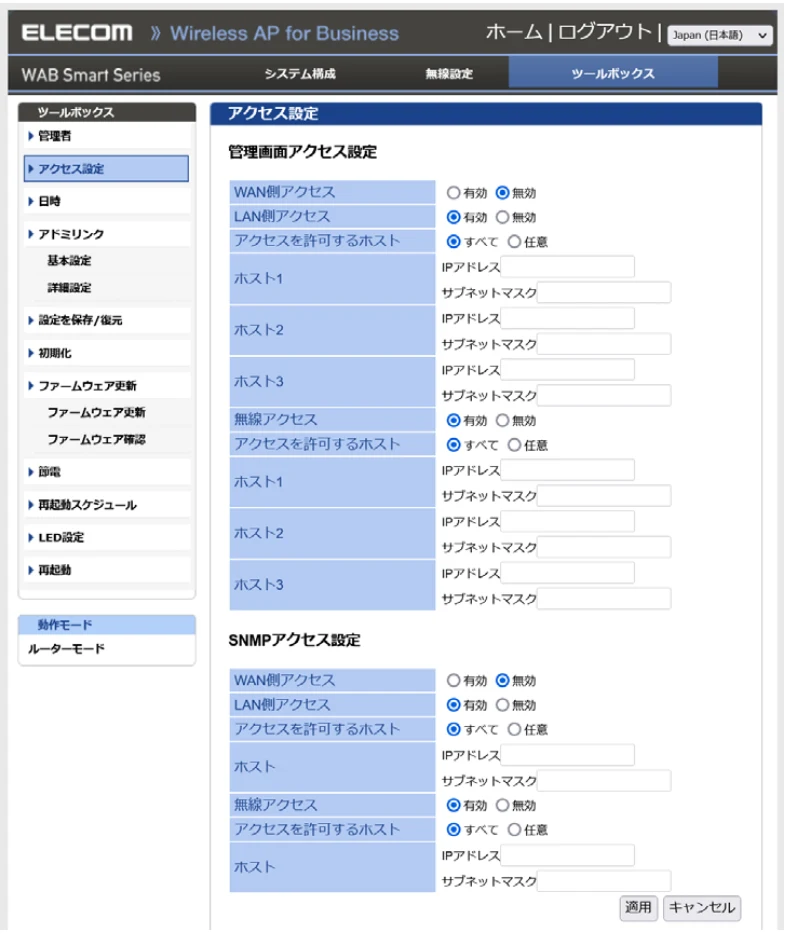Click wireless ホスト3 IPアドレス field
Image resolution: width=785 pixels, height=934 pixels.
point(567,573)
